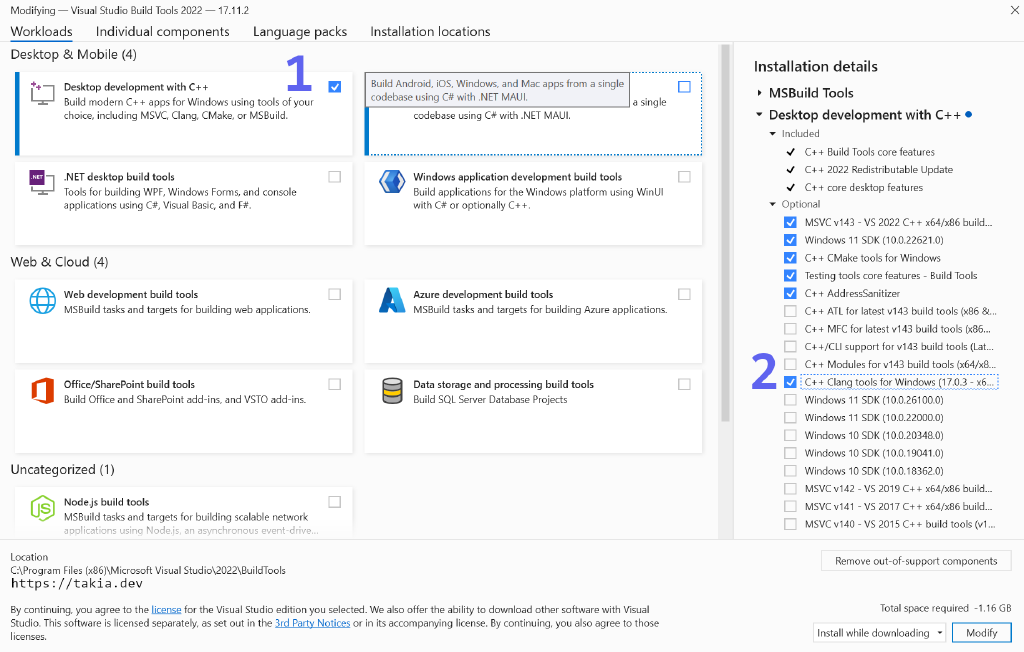The image size is (1024, 652).
Task: Check the Node.js build tools checkbox
Action: (335, 502)
